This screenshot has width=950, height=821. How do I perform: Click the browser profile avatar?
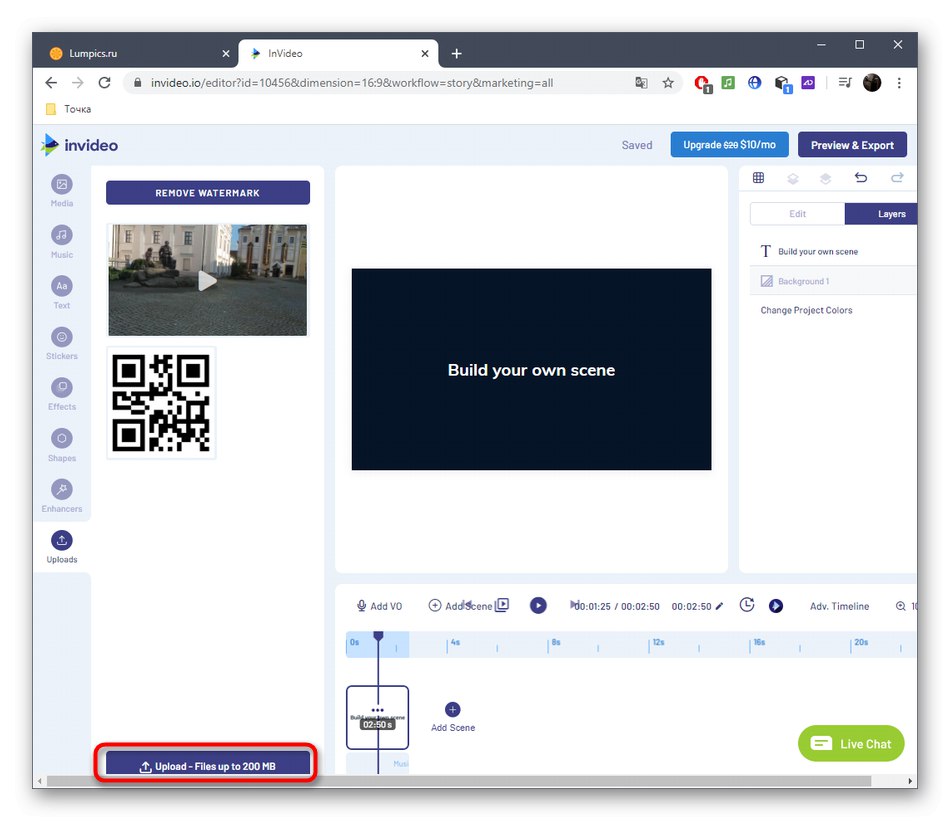click(872, 82)
